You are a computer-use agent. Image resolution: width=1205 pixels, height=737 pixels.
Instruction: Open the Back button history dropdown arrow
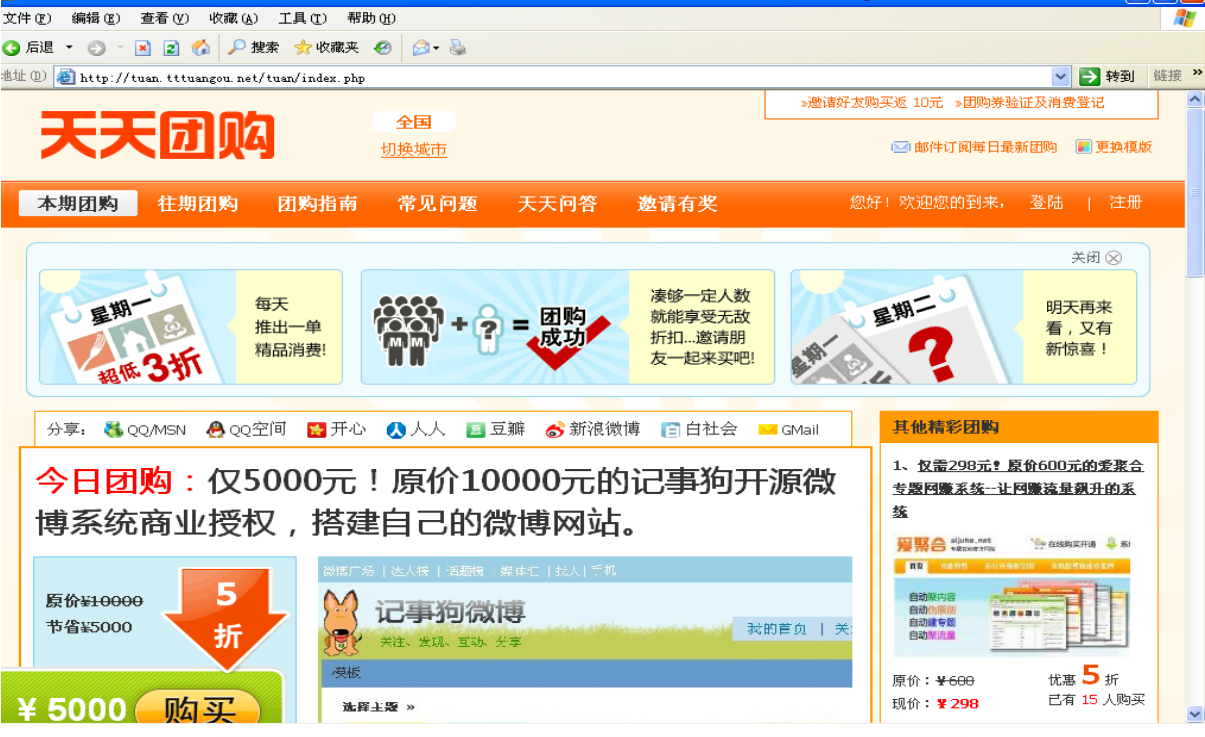pyautogui.click(x=69, y=47)
